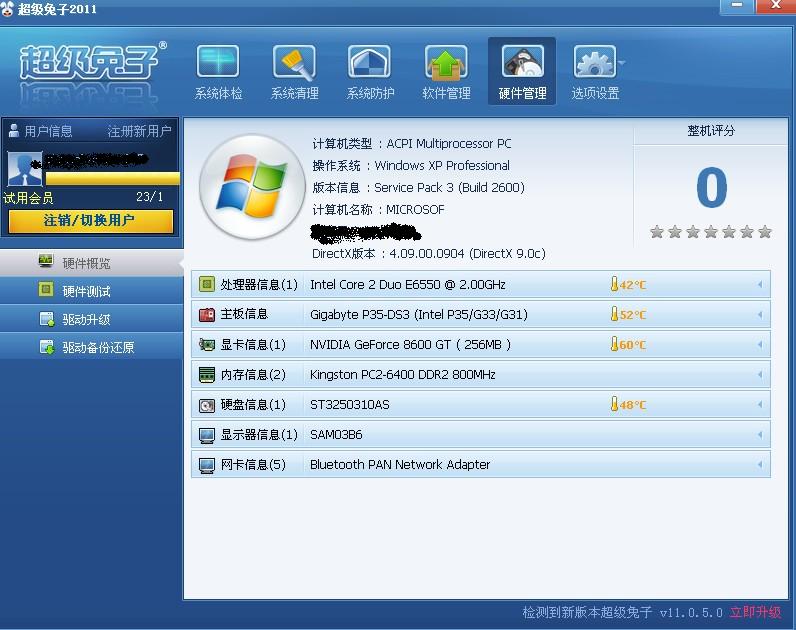Click the 硬件概览 sidebar icon

point(46,260)
